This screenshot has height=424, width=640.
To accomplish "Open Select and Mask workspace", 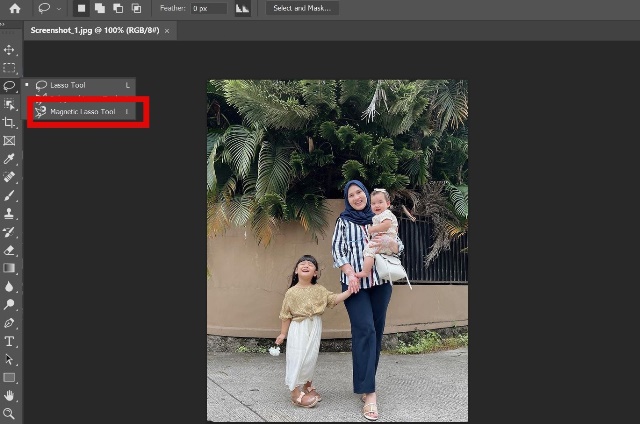I will click(x=302, y=8).
